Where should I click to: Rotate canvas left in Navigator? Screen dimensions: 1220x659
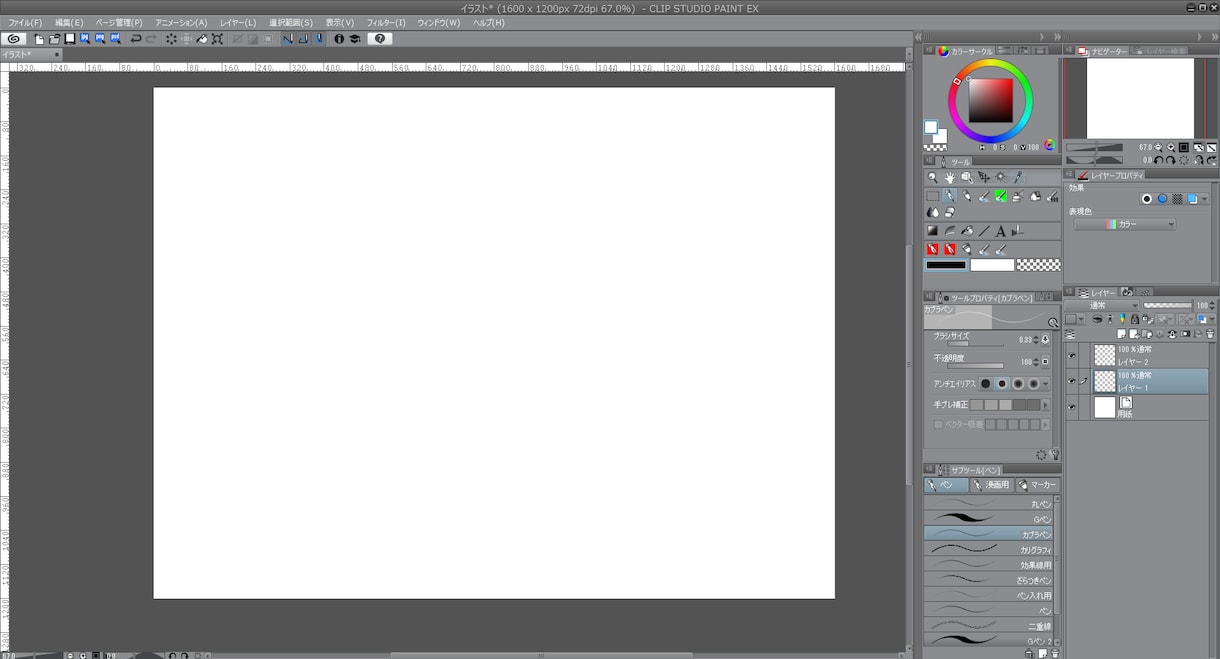[x=1159, y=160]
